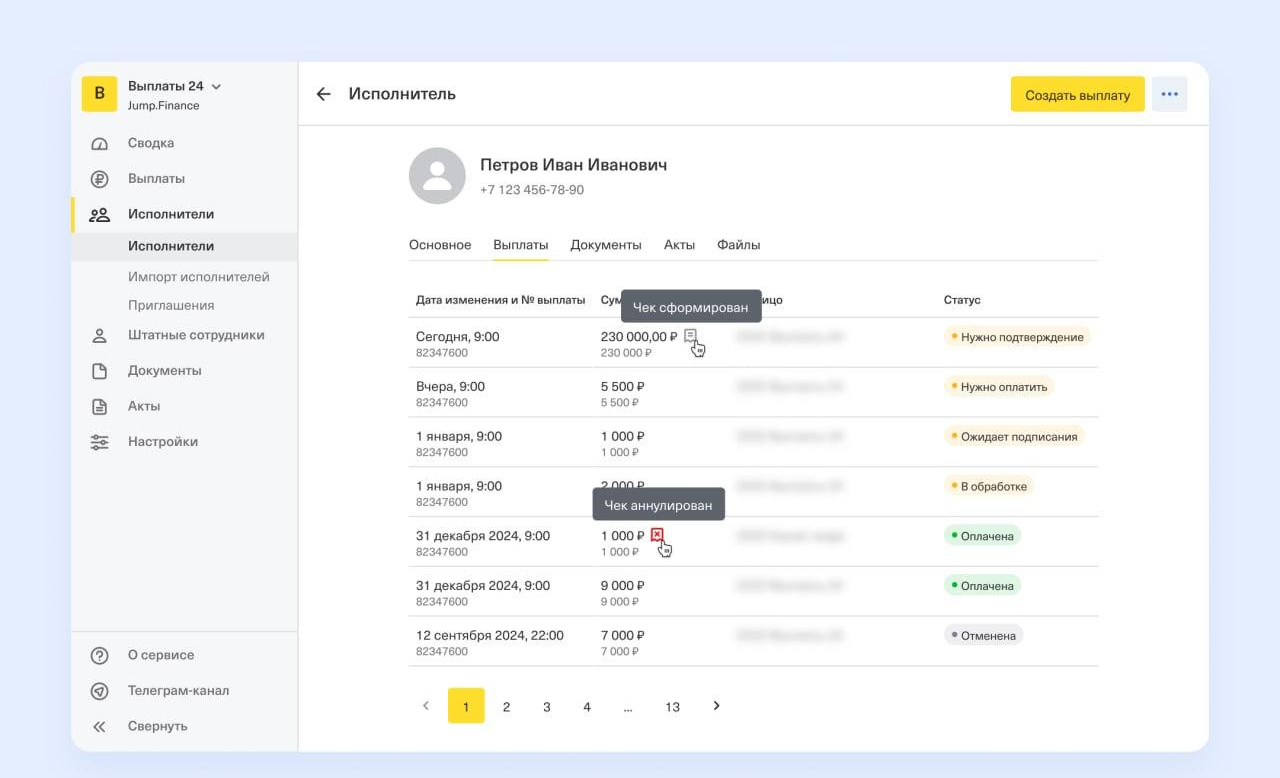
Task: Go to next page with right chevron
Action: (x=716, y=706)
